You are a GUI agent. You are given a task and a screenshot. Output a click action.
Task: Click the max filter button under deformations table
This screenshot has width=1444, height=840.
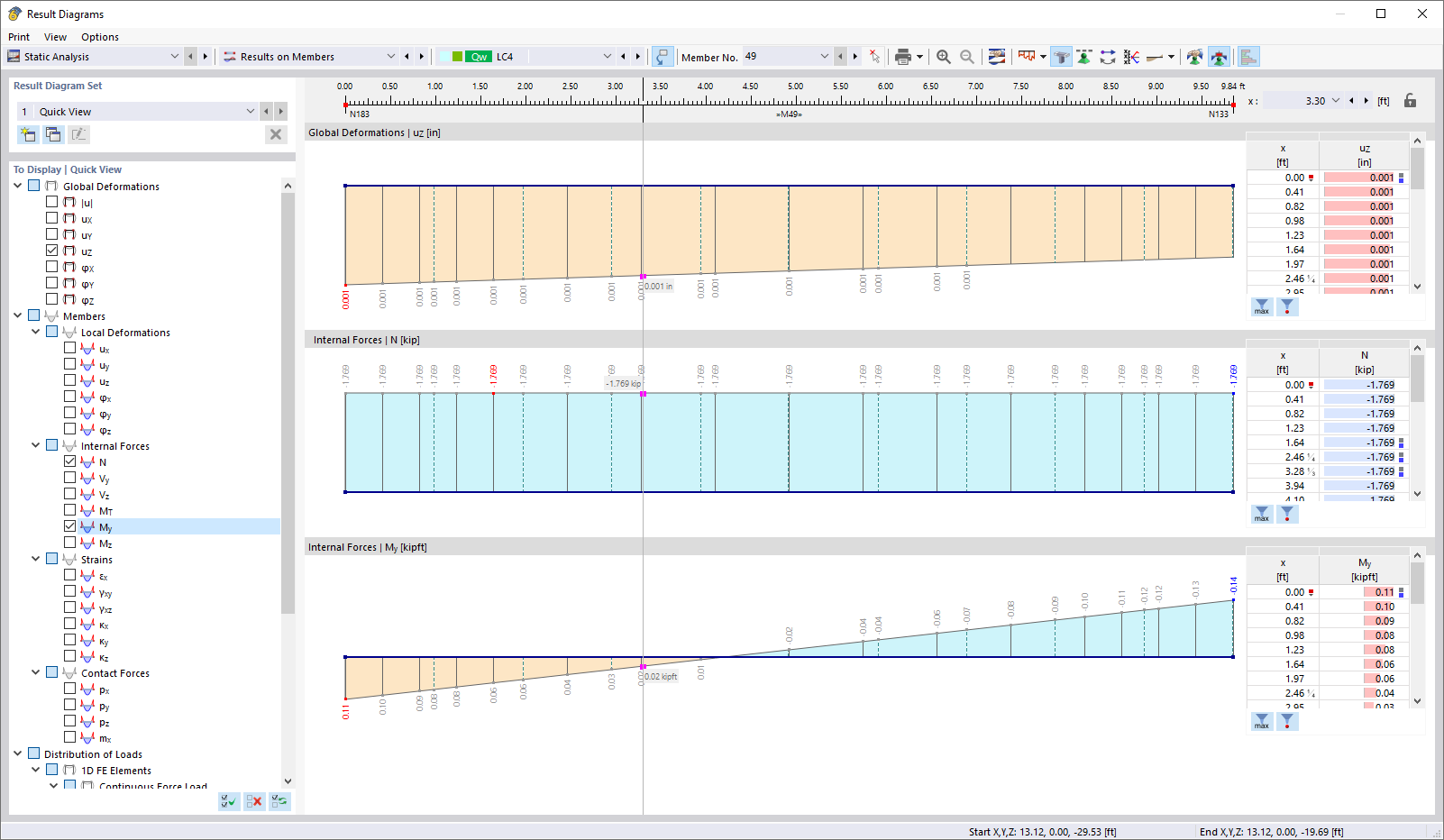1261,306
